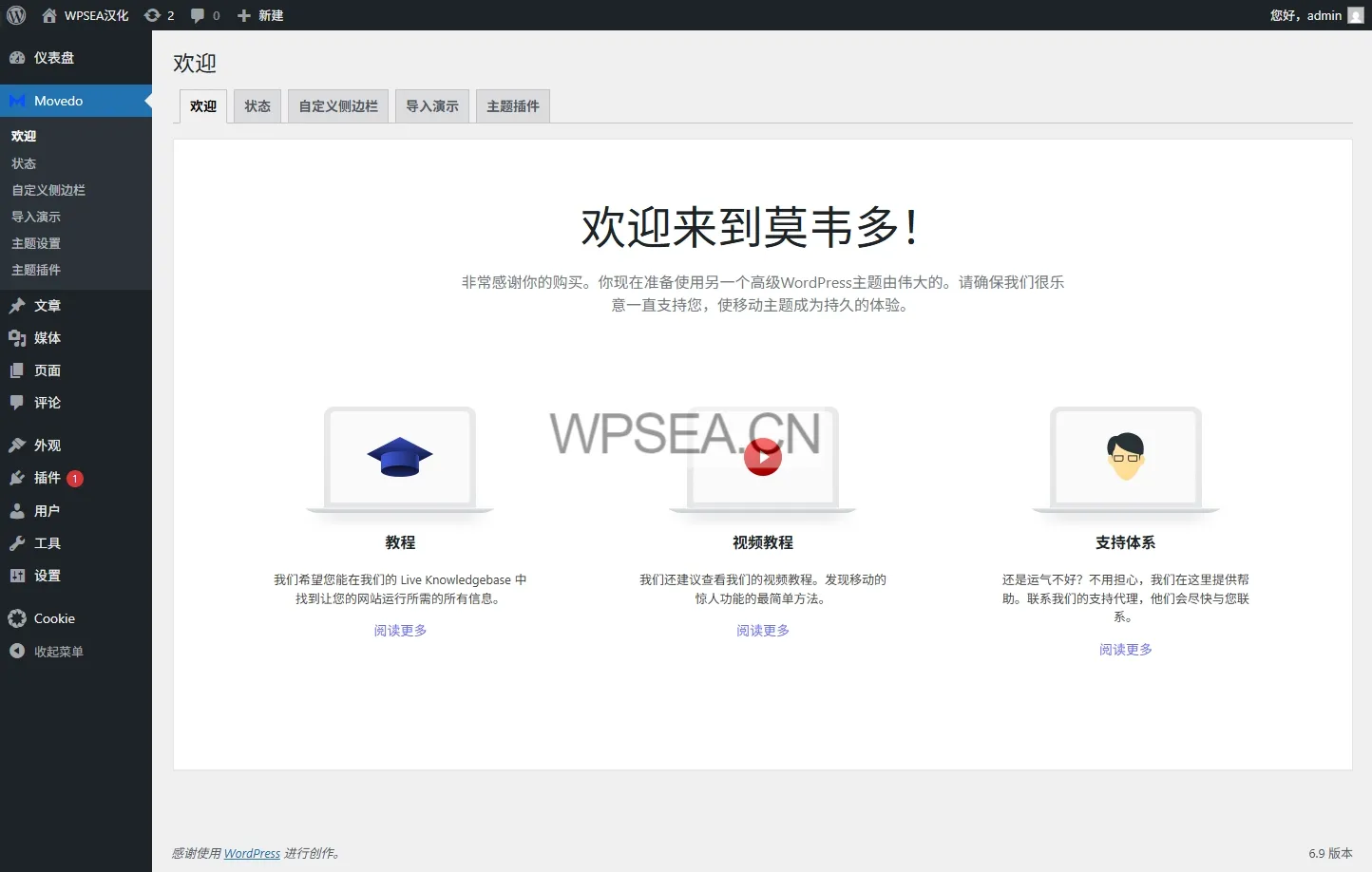Screen dimensions: 1372x872
Task: Open the Cookie menu item
Action: (54, 618)
